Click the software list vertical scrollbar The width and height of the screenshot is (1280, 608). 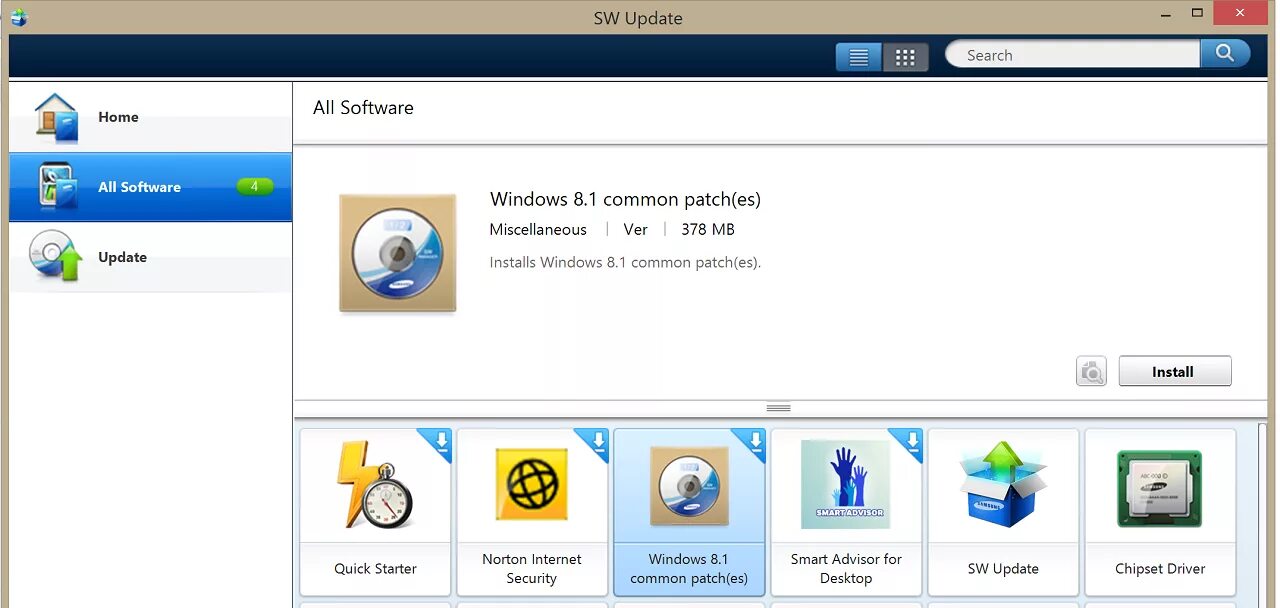click(1262, 514)
